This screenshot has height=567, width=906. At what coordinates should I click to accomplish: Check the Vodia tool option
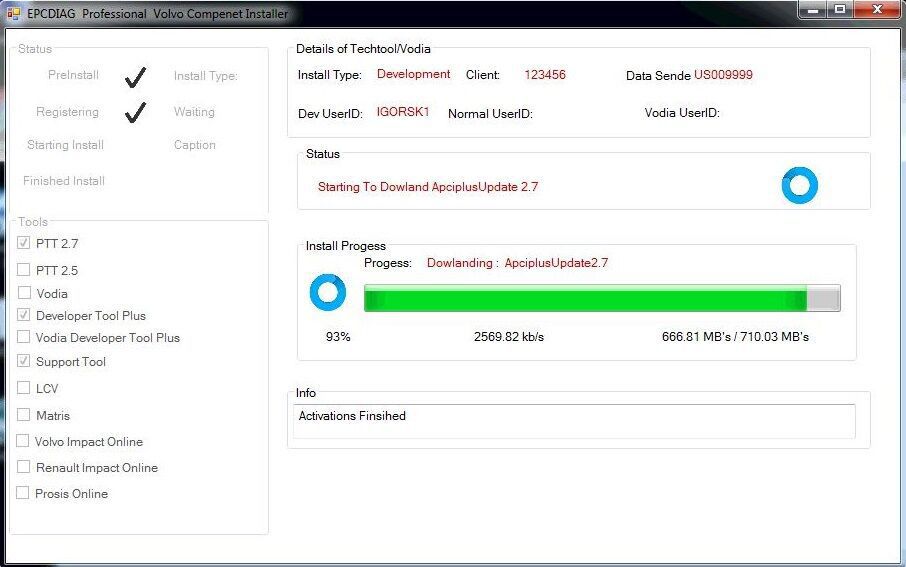point(24,292)
